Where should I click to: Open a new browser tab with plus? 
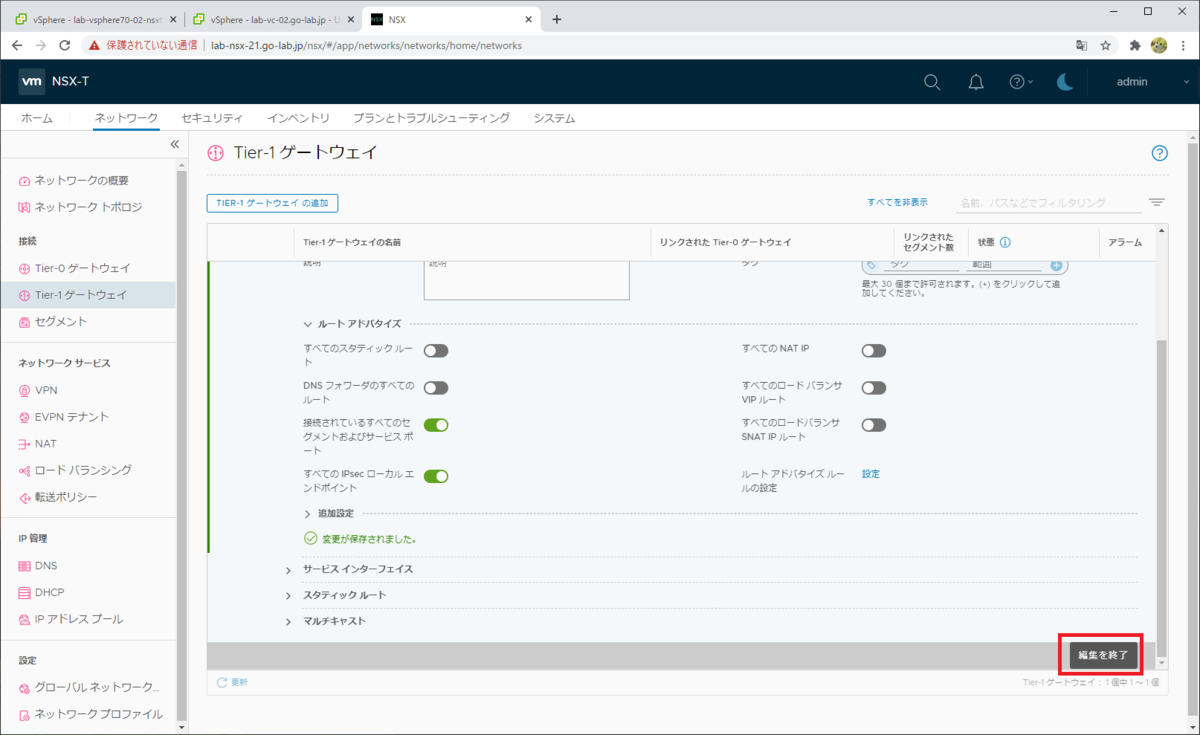click(x=557, y=19)
